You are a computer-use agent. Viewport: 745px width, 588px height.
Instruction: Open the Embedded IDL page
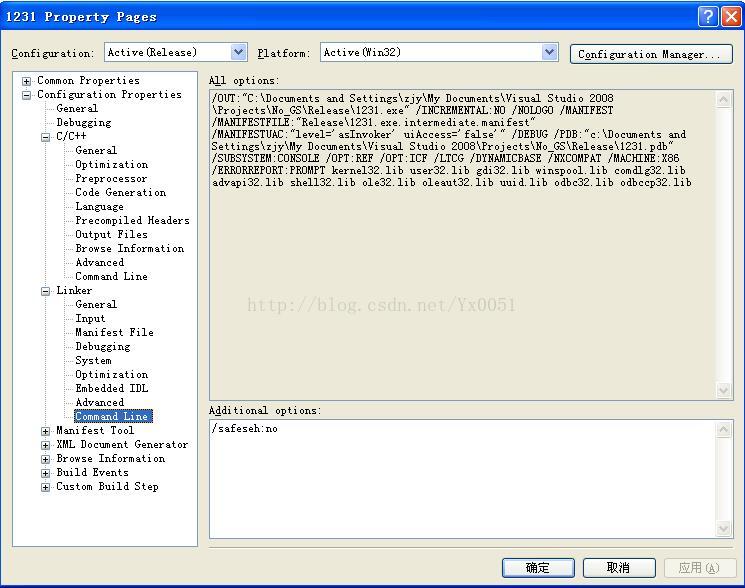point(112,389)
